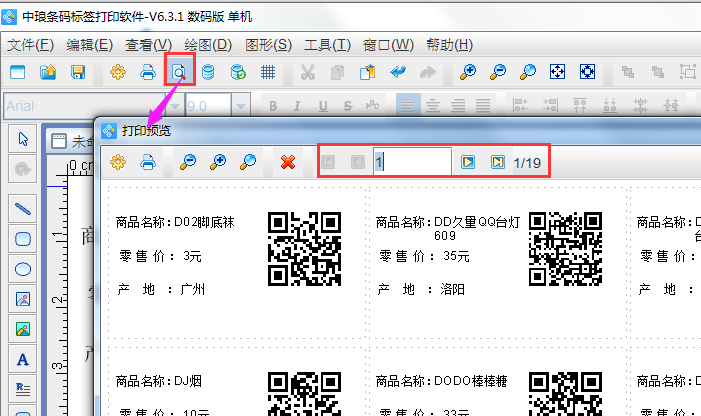
Task: Select the line drawing tool in sidebar
Action: 22,209
